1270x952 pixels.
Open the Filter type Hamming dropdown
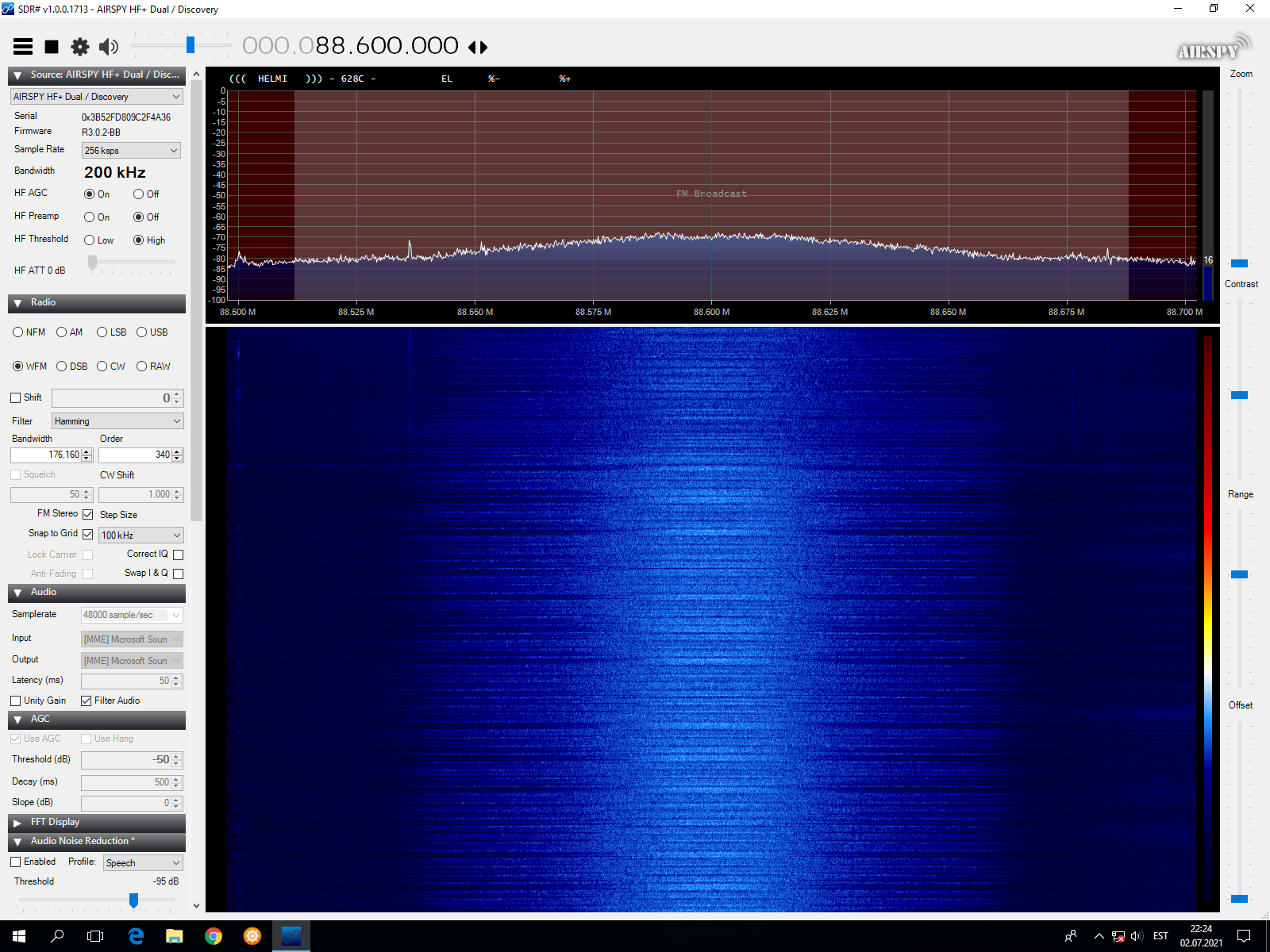117,421
